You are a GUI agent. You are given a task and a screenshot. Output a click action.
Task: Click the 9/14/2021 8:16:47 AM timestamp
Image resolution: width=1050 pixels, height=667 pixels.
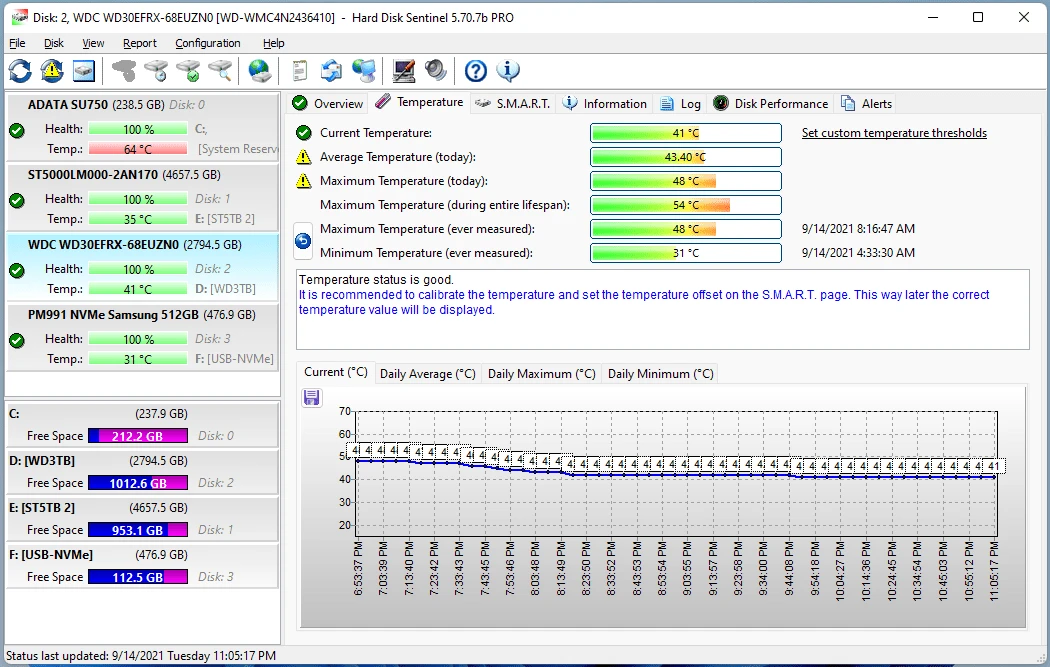coord(858,229)
